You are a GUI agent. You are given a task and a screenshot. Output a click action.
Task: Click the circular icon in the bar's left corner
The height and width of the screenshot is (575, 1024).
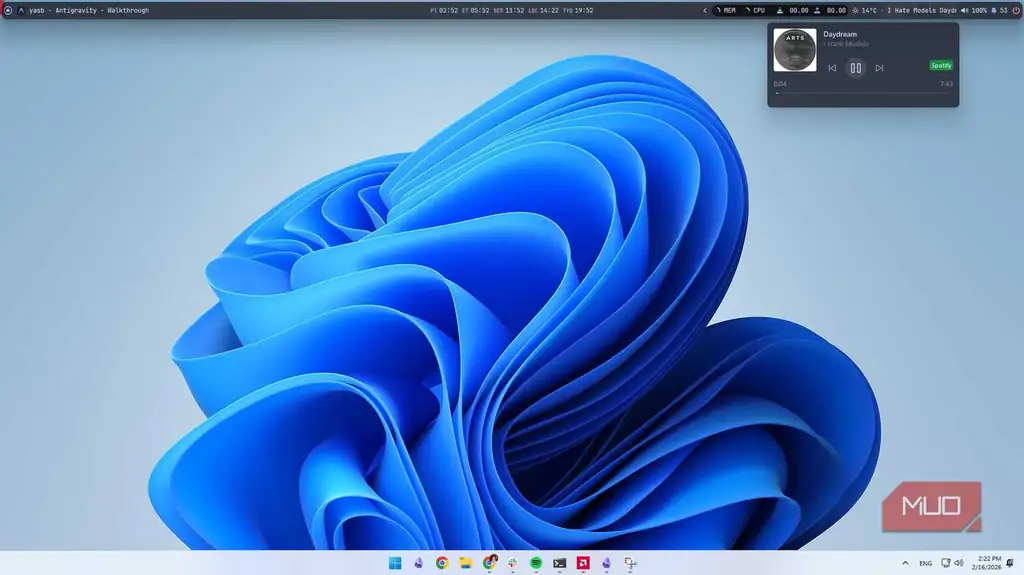[x=8, y=10]
